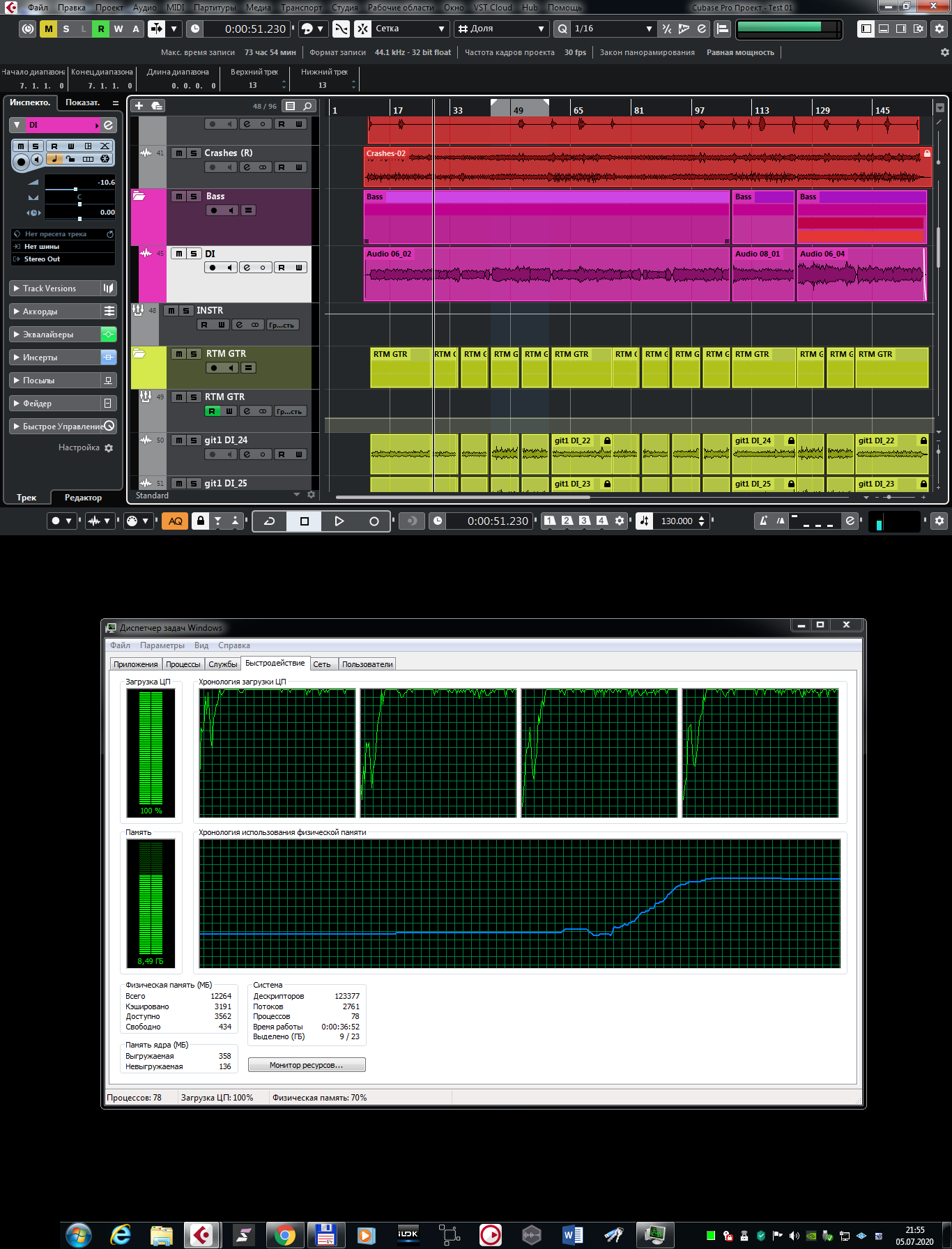Click the Windows Start button
952x1249 pixels.
[78, 1236]
